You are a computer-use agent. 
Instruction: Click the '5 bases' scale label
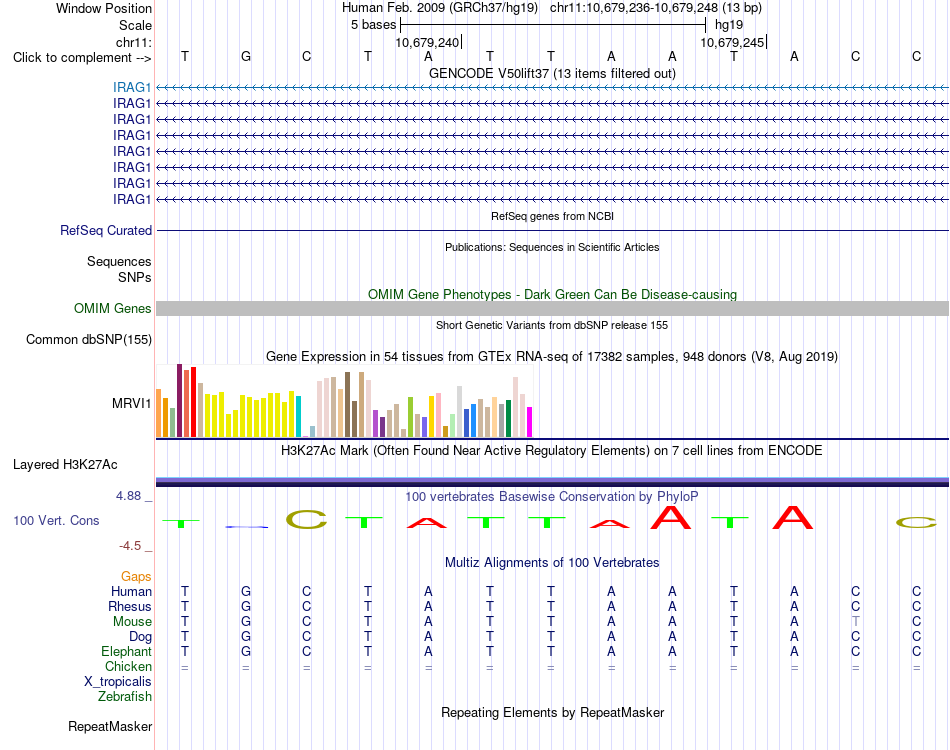click(x=373, y=25)
